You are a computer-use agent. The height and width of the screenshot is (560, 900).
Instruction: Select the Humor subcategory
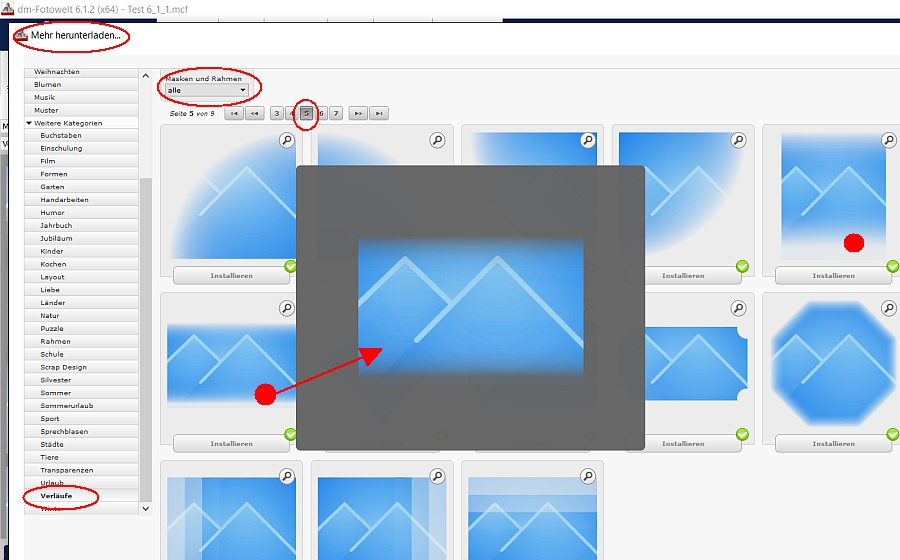coord(82,212)
